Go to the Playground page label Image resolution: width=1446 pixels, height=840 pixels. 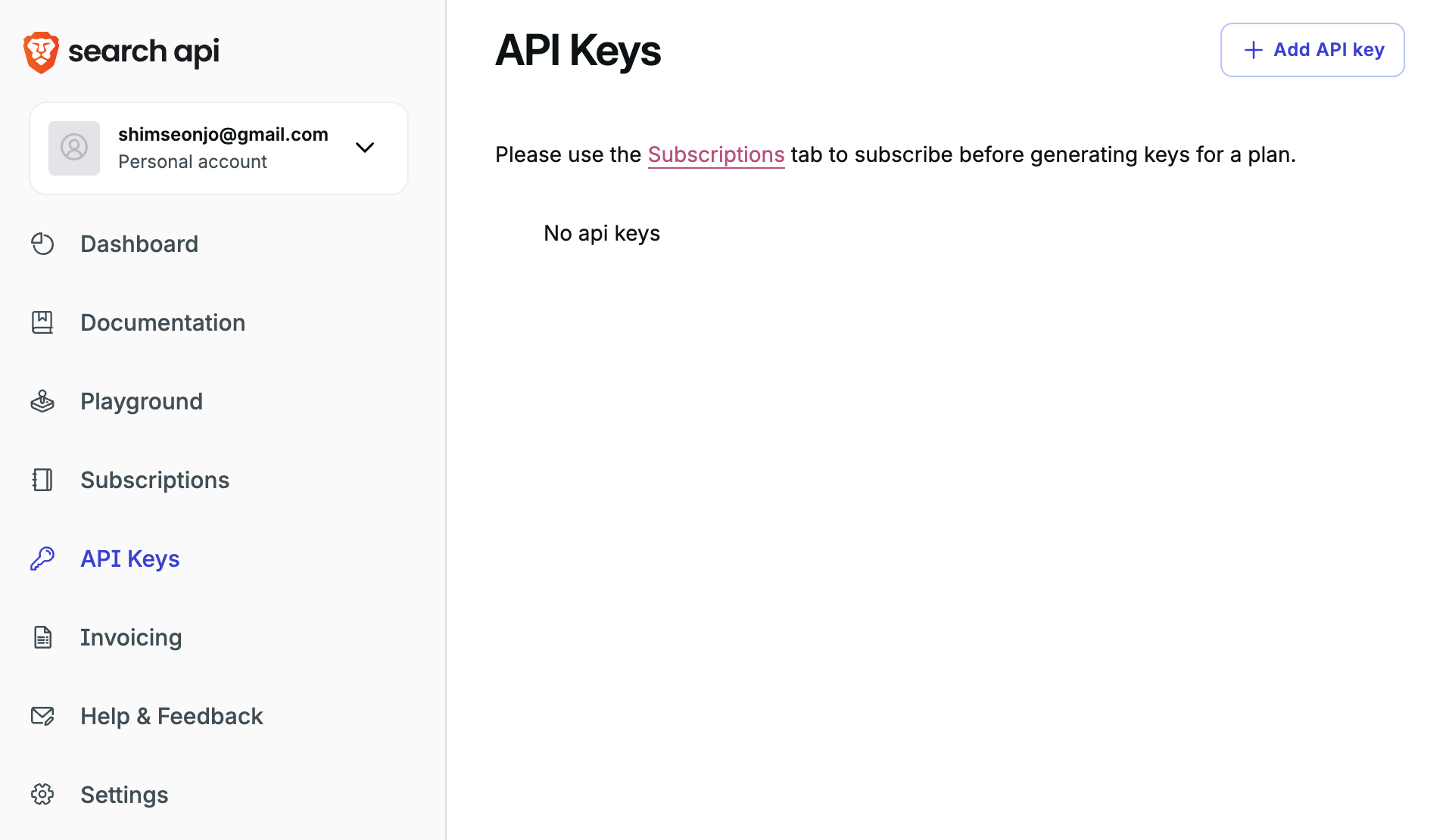tap(142, 401)
